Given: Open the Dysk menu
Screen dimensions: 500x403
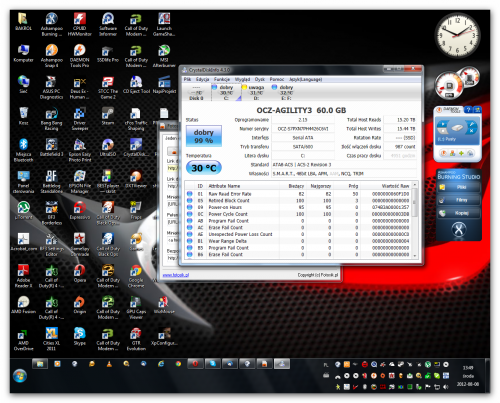Looking at the screenshot, I should click(260, 79).
